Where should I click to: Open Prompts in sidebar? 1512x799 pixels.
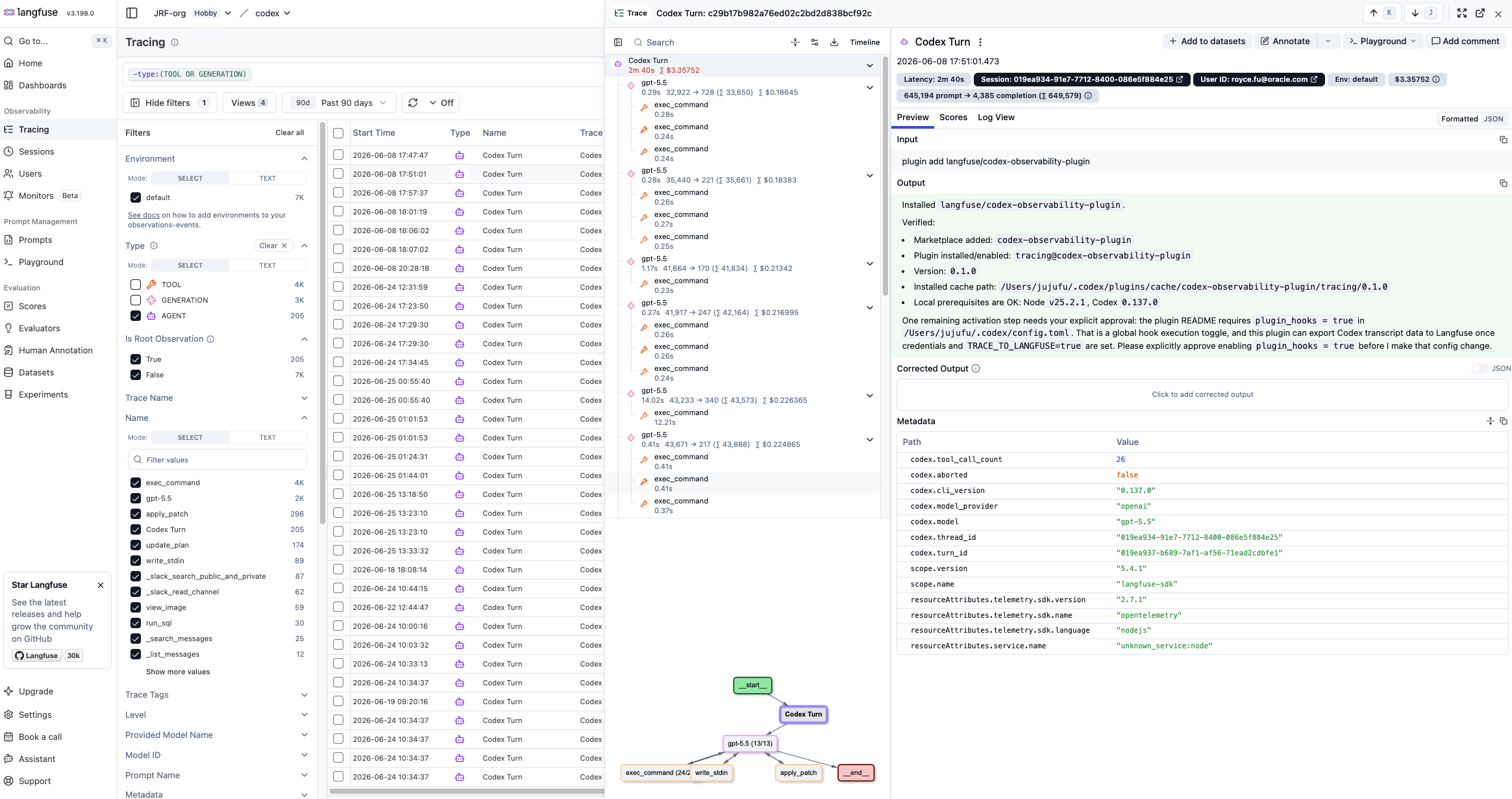35,240
